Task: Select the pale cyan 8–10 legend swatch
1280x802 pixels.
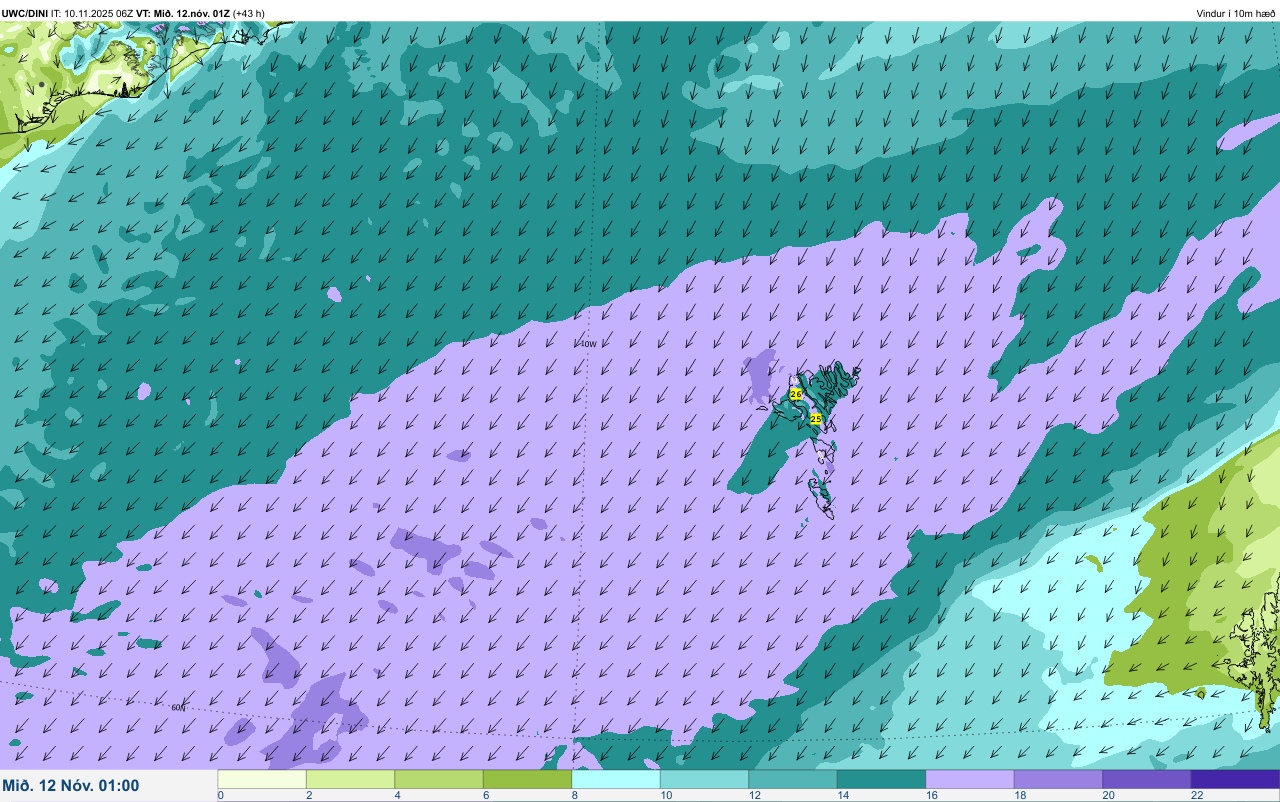Action: coord(616,779)
